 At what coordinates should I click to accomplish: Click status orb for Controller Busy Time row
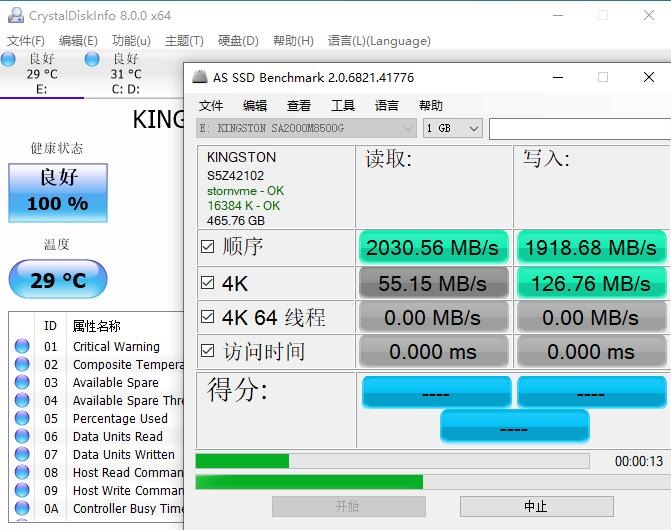coord(22,508)
